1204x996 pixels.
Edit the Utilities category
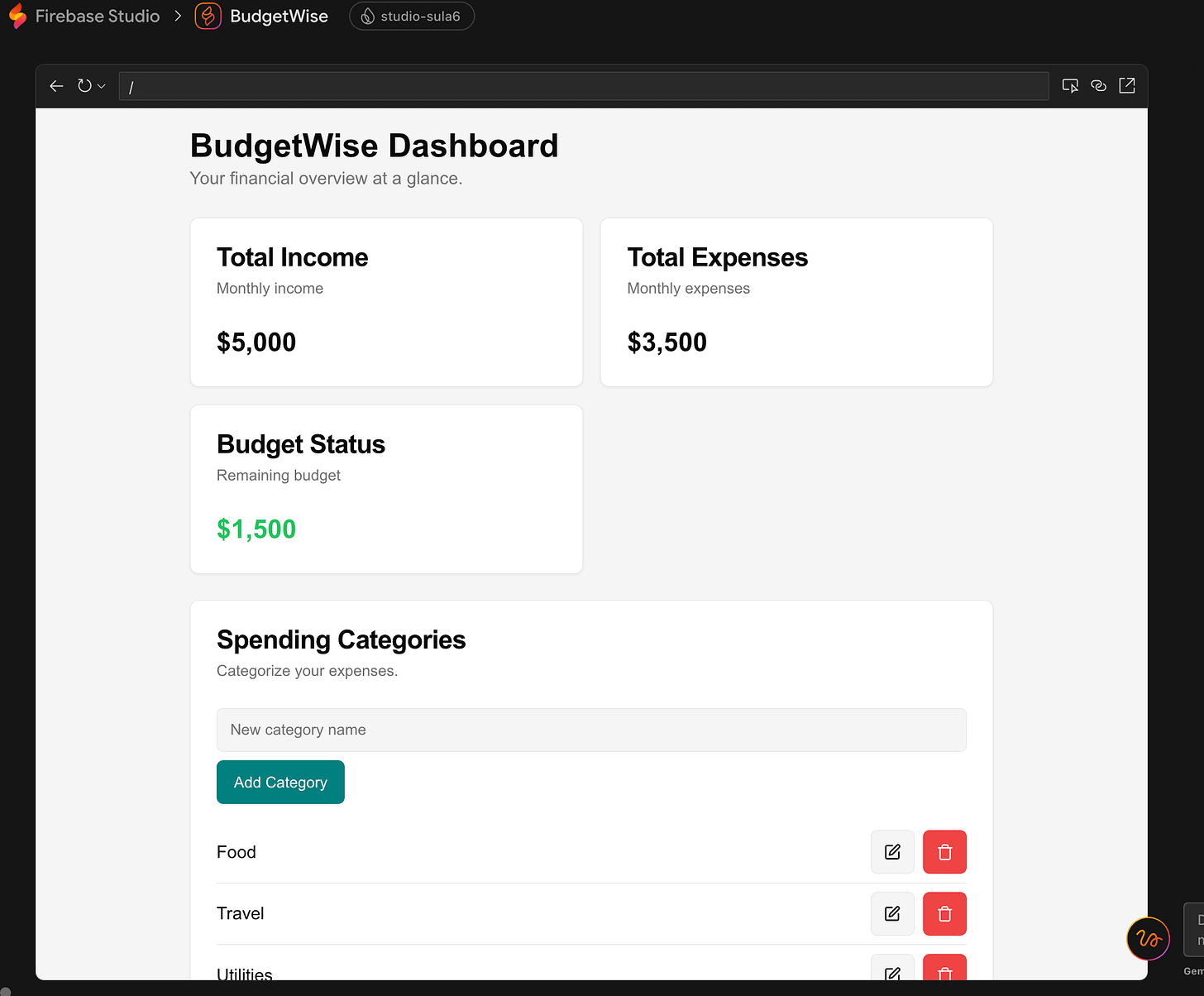(x=892, y=968)
